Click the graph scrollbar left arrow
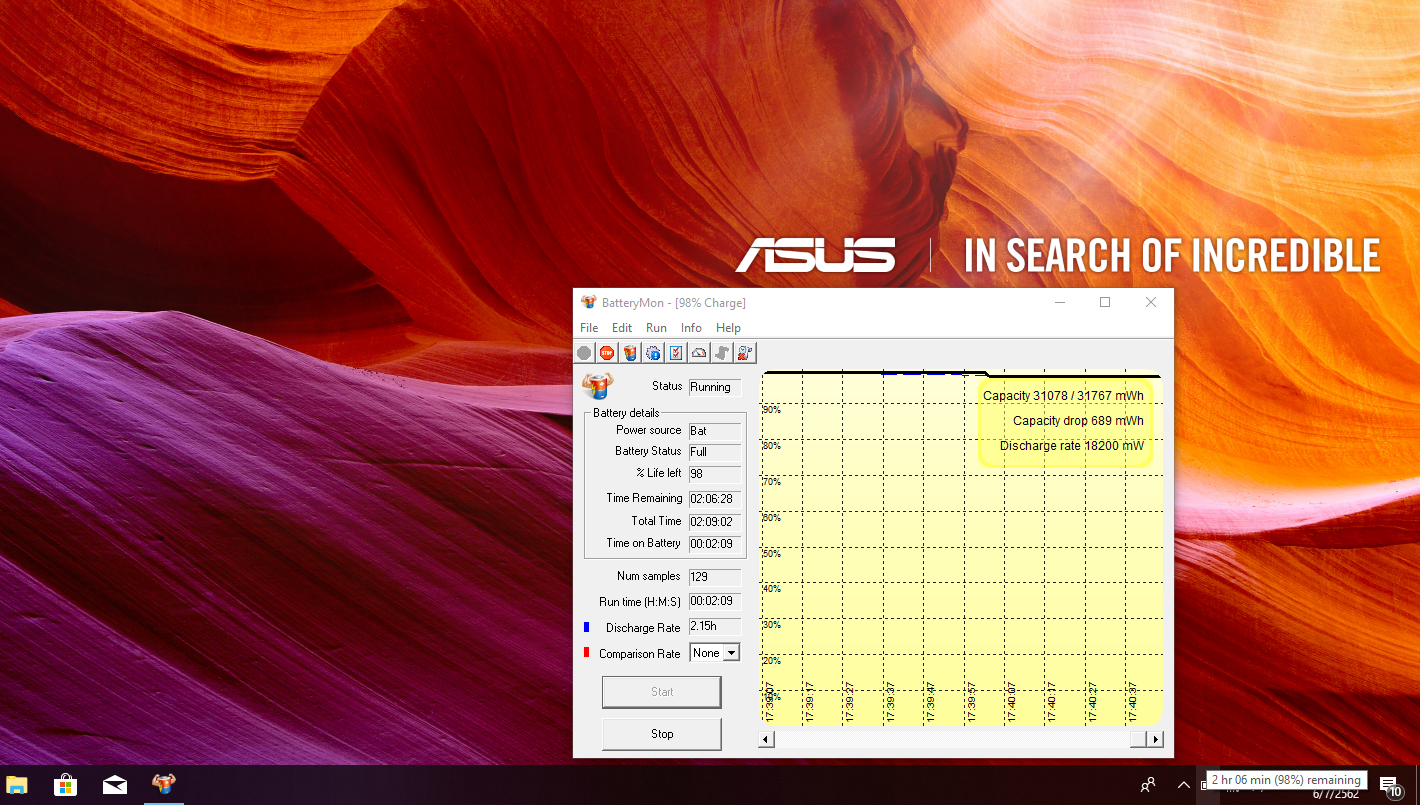Viewport: 1420px width, 805px height. (767, 740)
